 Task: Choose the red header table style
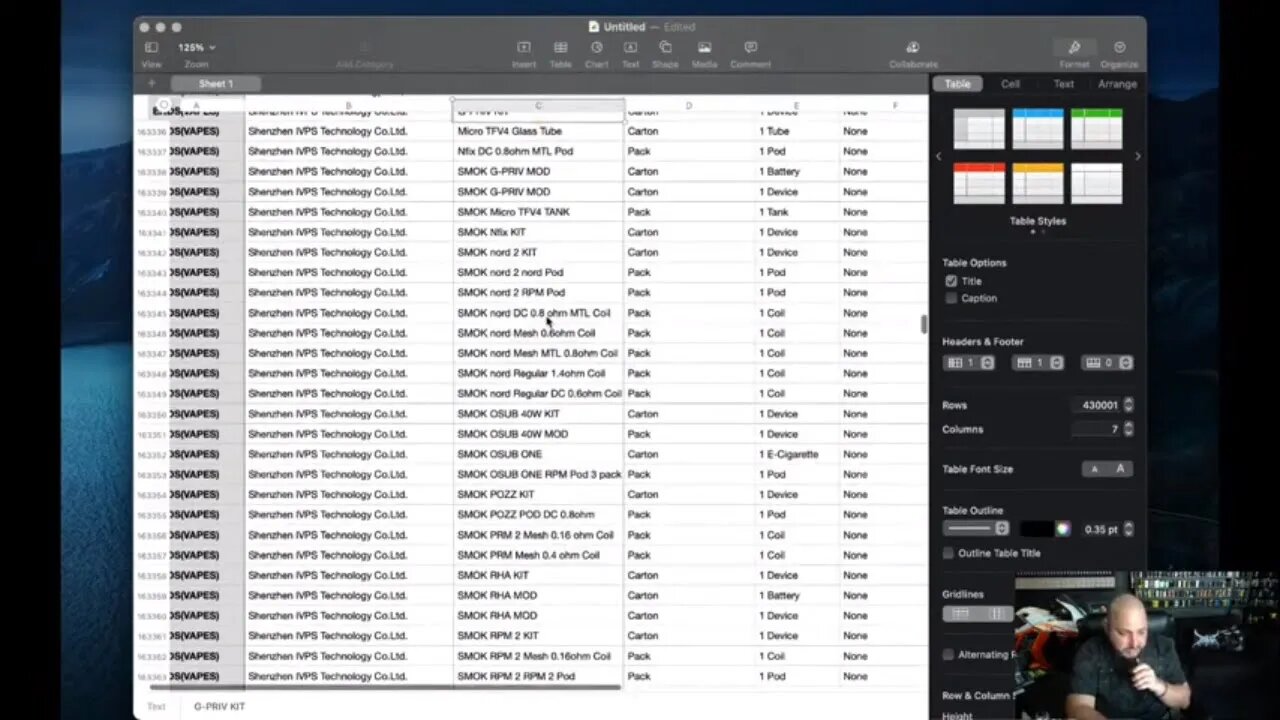pos(979,184)
